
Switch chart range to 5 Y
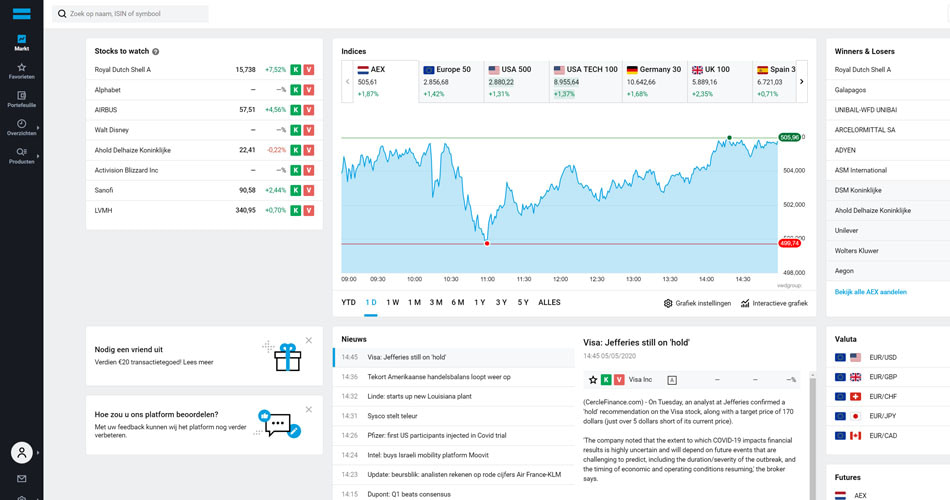pos(523,302)
